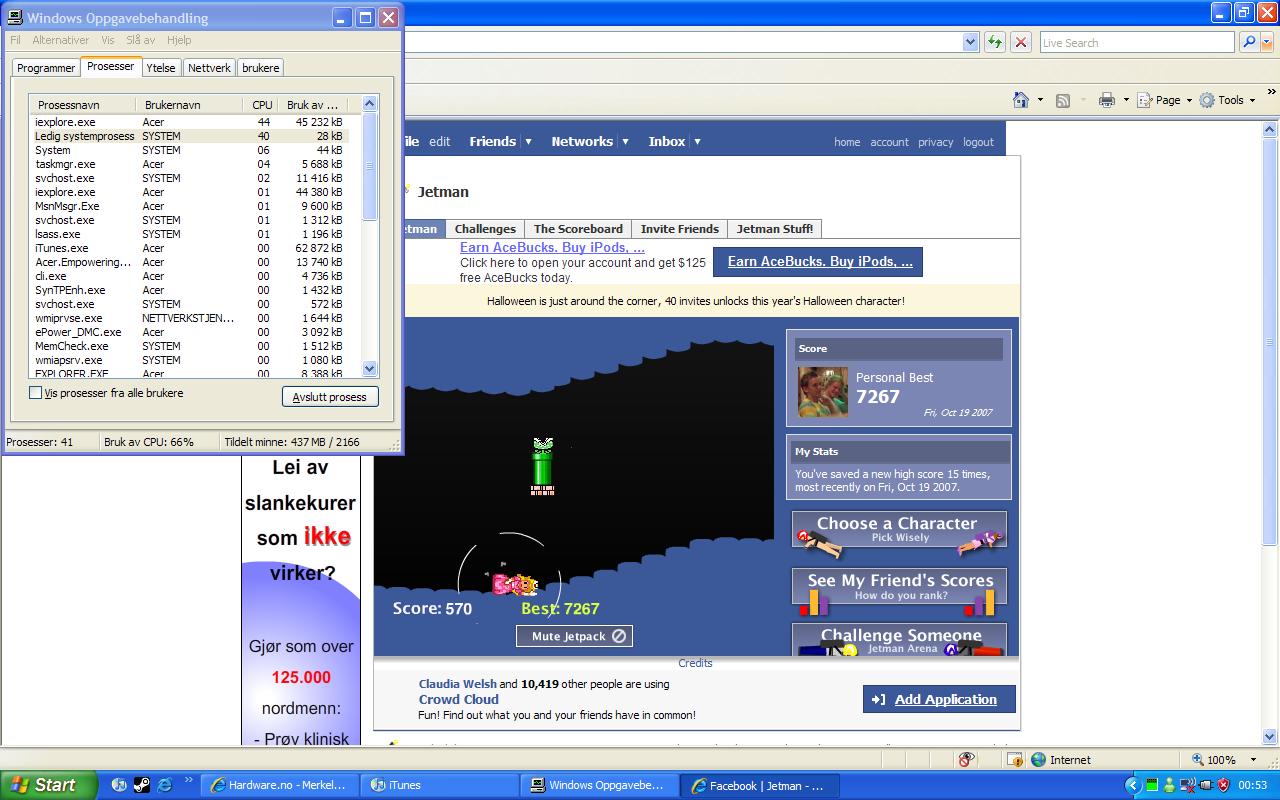The image size is (1280, 800).
Task: Click the Live Search magnifier icon
Action: tap(1249, 42)
